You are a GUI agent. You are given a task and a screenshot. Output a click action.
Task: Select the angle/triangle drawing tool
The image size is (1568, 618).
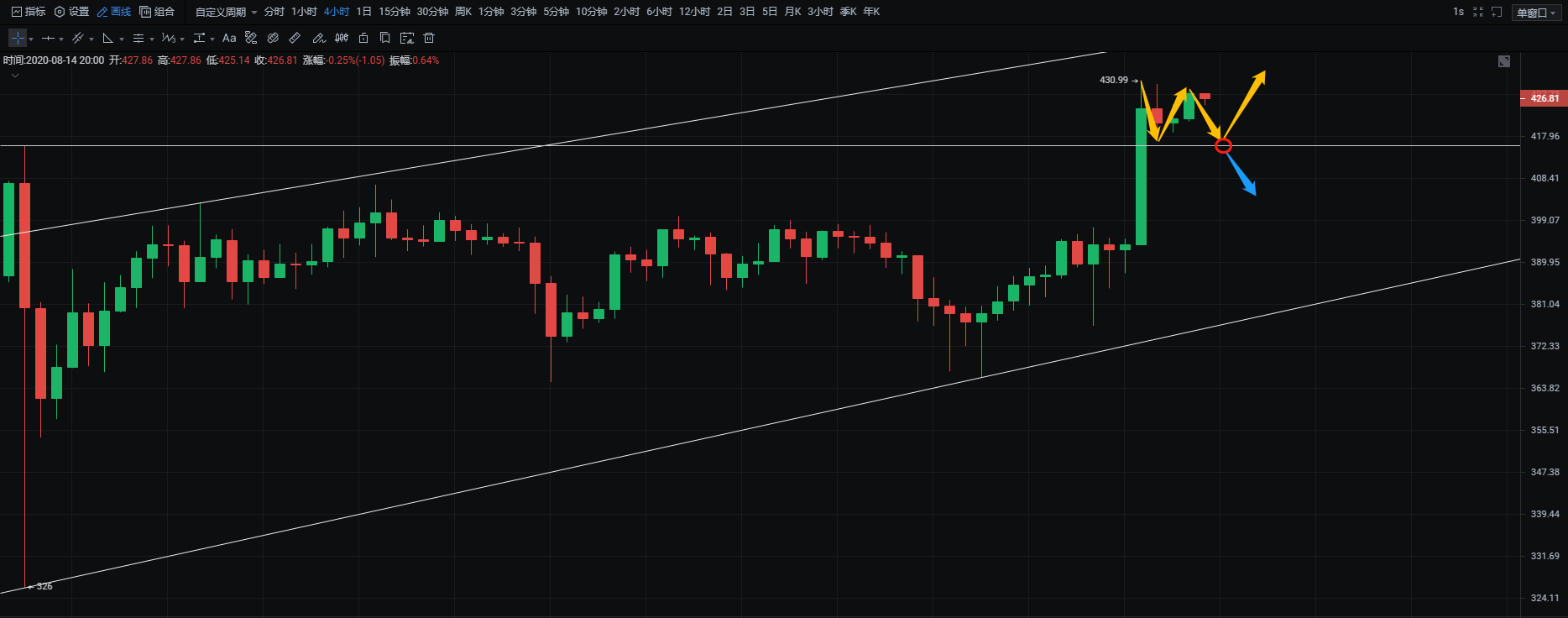coord(107,38)
